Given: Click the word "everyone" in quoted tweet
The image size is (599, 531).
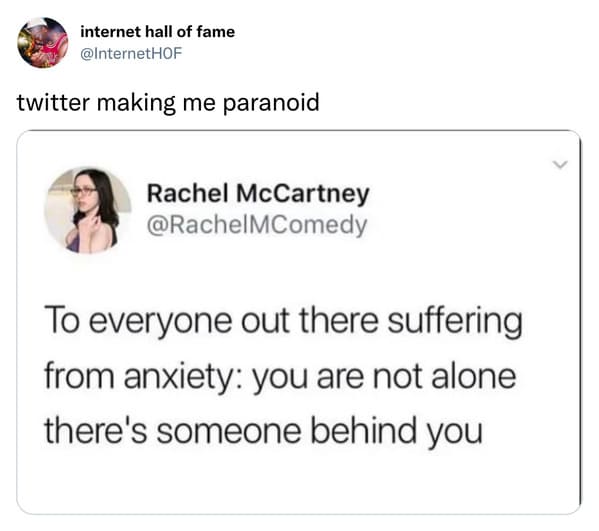Looking at the screenshot, I should (160, 322).
